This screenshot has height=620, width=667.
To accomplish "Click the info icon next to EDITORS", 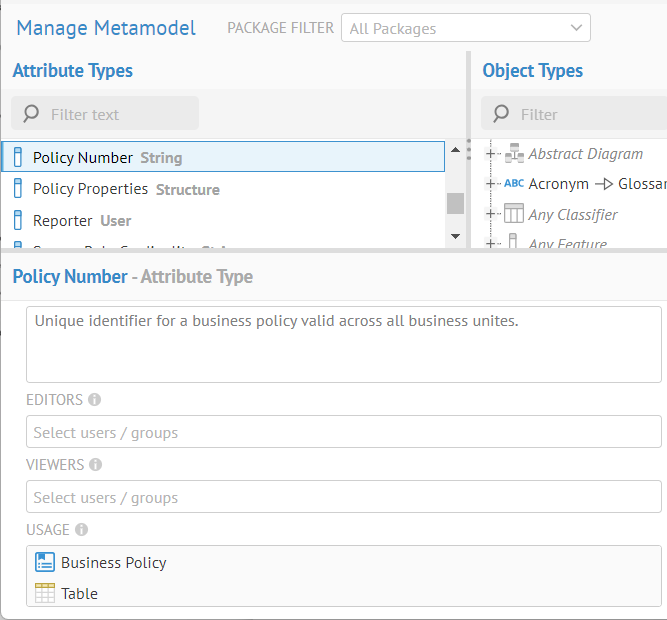I will point(95,400).
